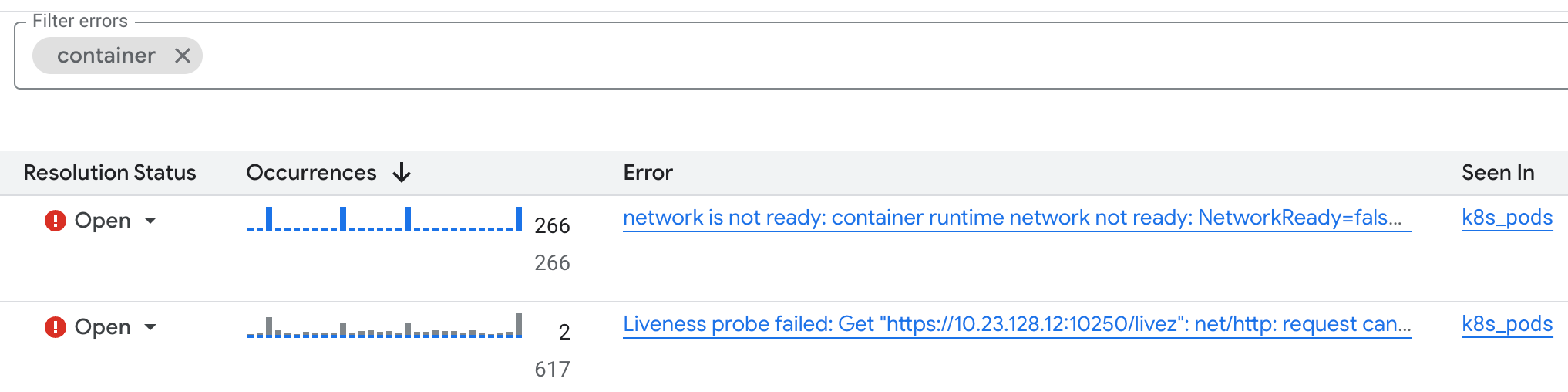Open k8s_pods link in Liveness probe row

[x=1506, y=325]
